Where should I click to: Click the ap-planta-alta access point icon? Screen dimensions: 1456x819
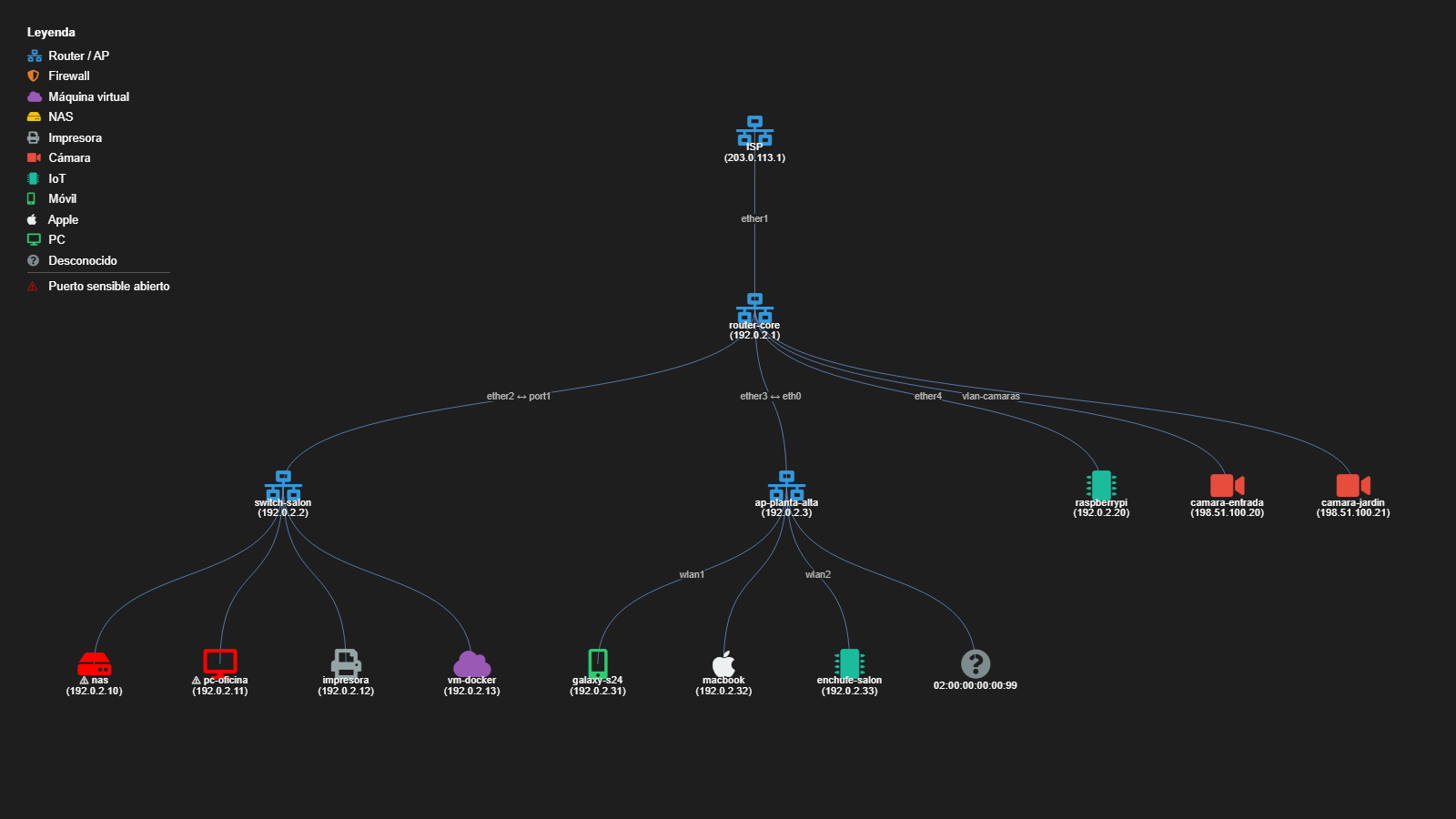pos(786,486)
